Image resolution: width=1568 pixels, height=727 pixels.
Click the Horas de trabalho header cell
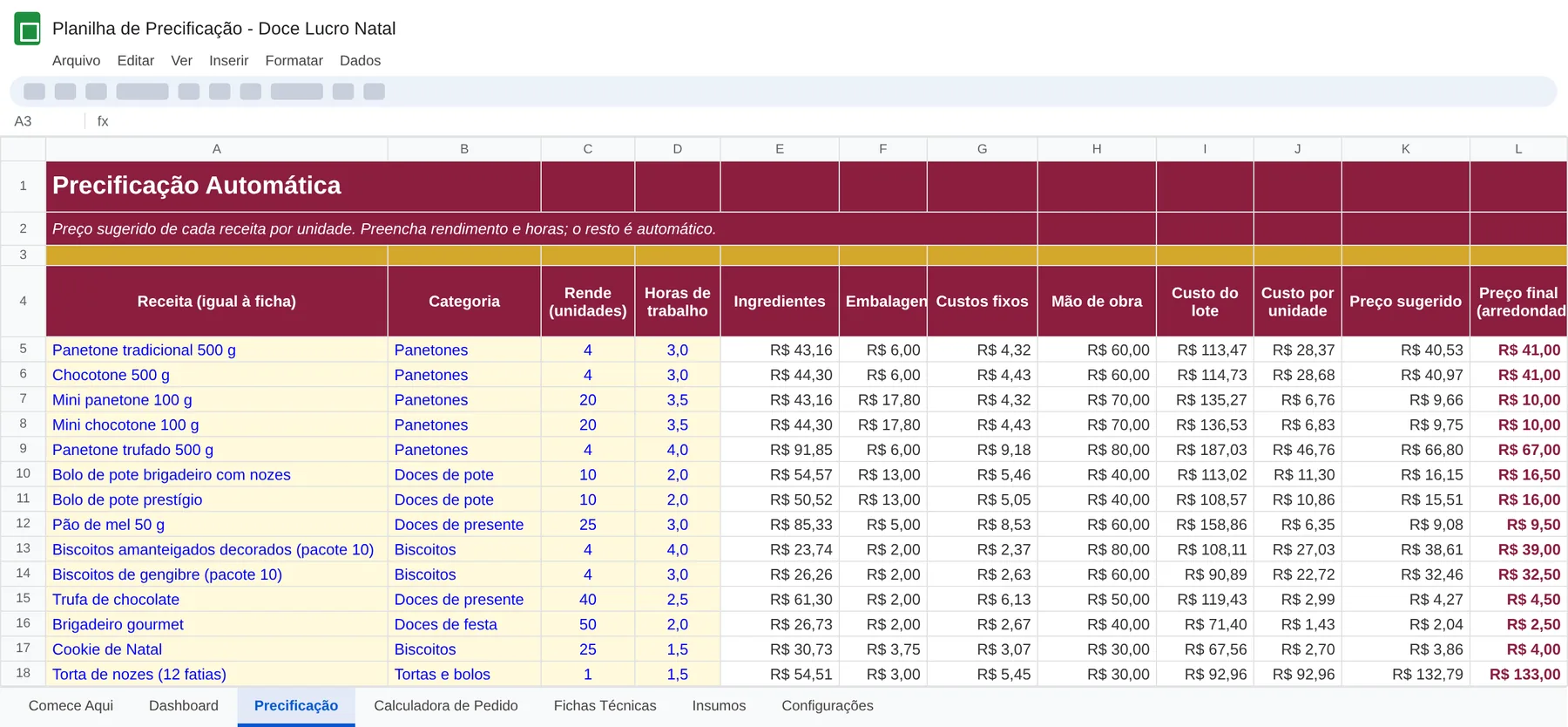pos(678,302)
